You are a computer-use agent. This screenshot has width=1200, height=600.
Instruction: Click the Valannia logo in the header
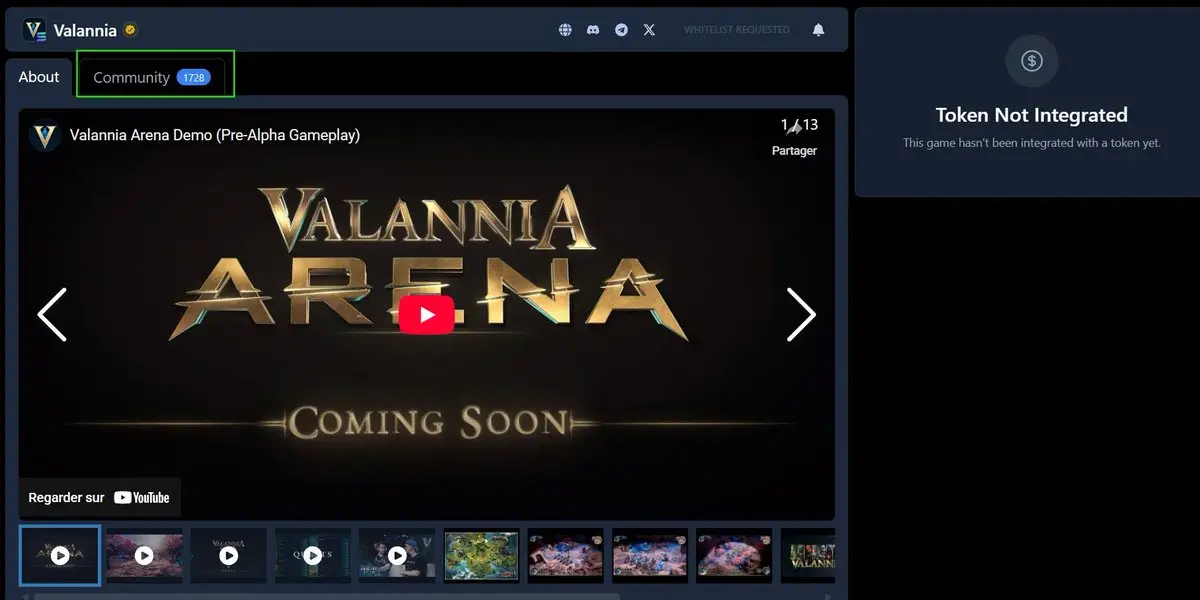coord(35,30)
